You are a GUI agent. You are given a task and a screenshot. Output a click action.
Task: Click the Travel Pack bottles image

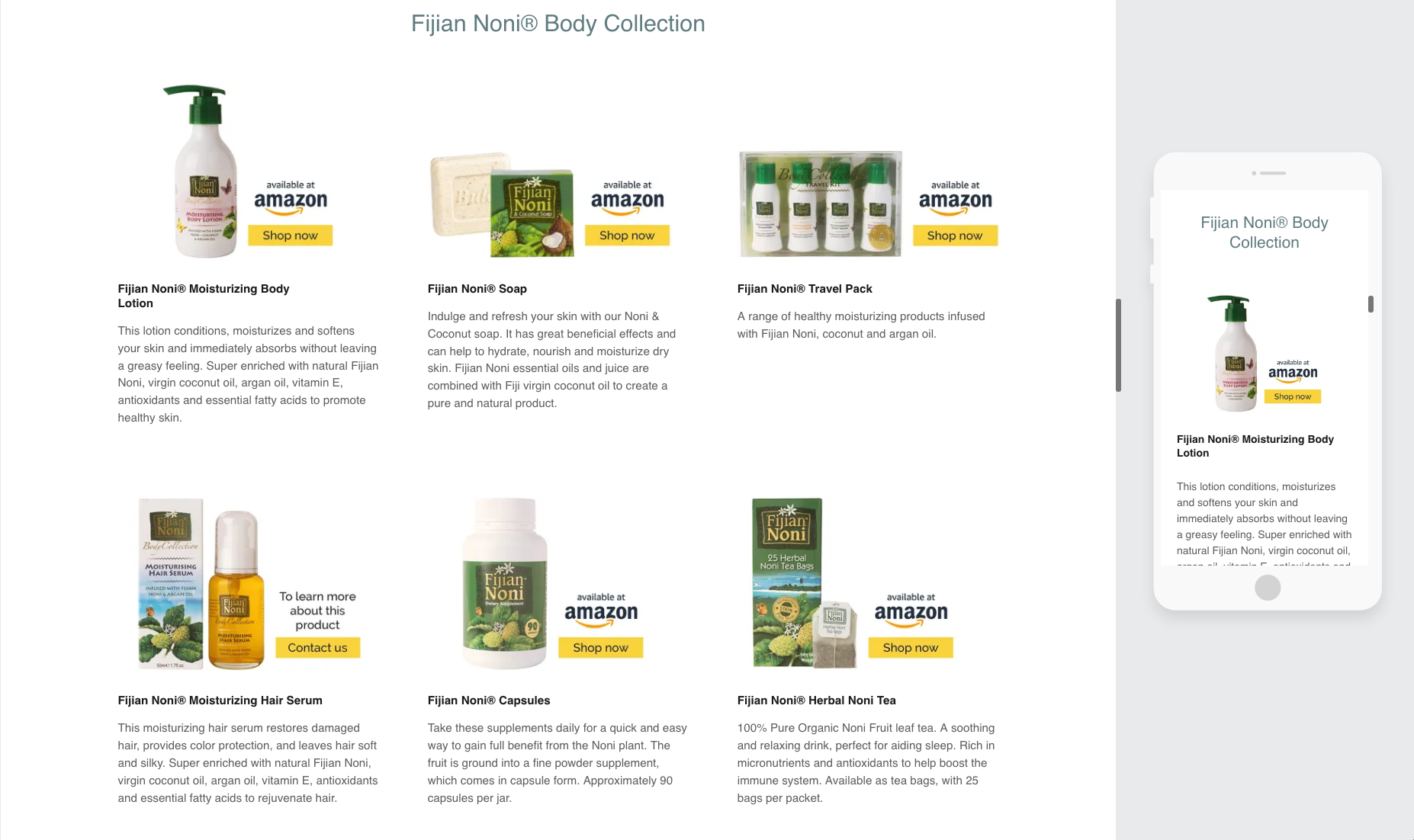click(821, 204)
